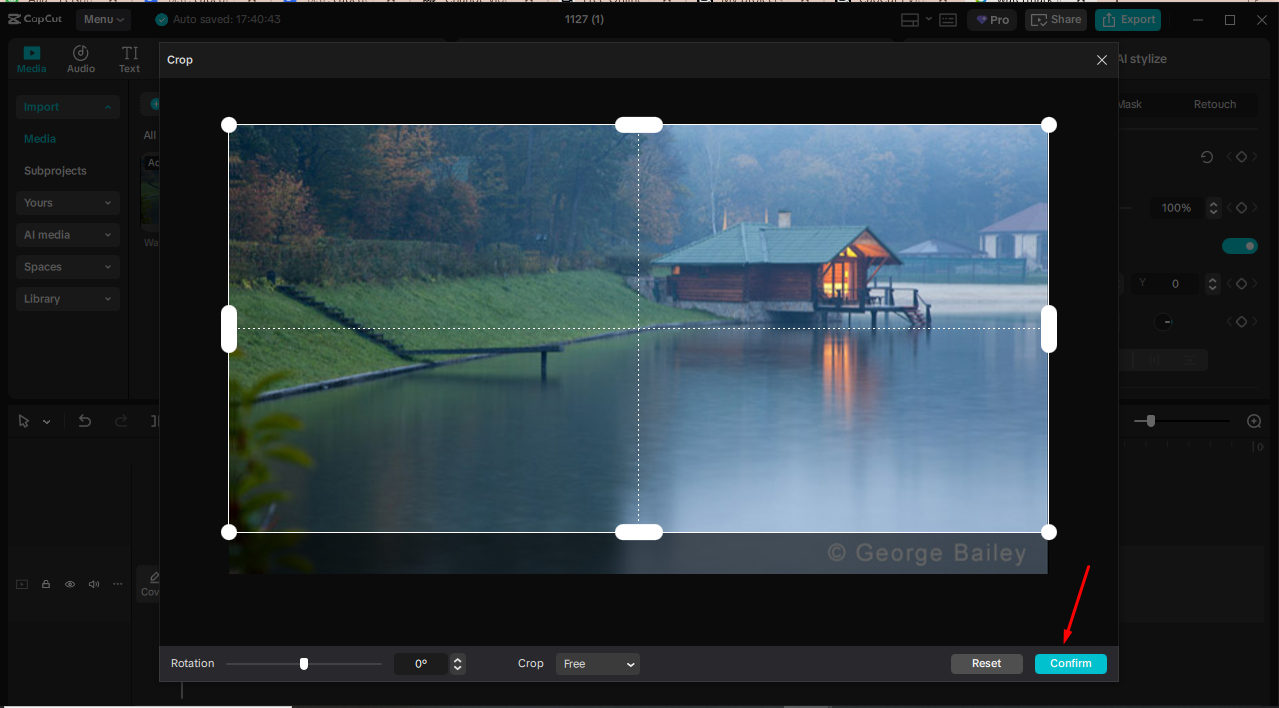Switch to the Retouch tab
The width and height of the screenshot is (1279, 708).
(1214, 104)
